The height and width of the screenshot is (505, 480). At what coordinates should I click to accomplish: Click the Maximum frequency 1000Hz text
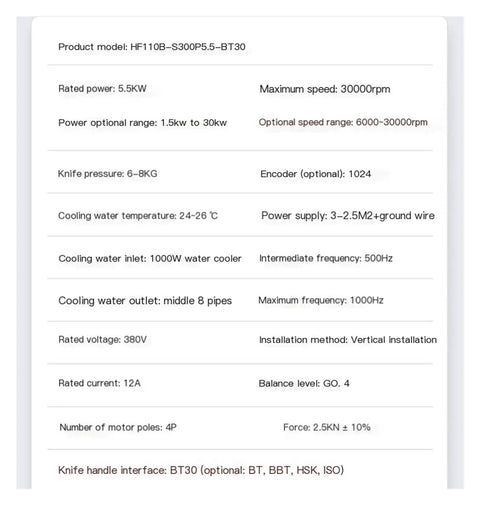tap(321, 301)
